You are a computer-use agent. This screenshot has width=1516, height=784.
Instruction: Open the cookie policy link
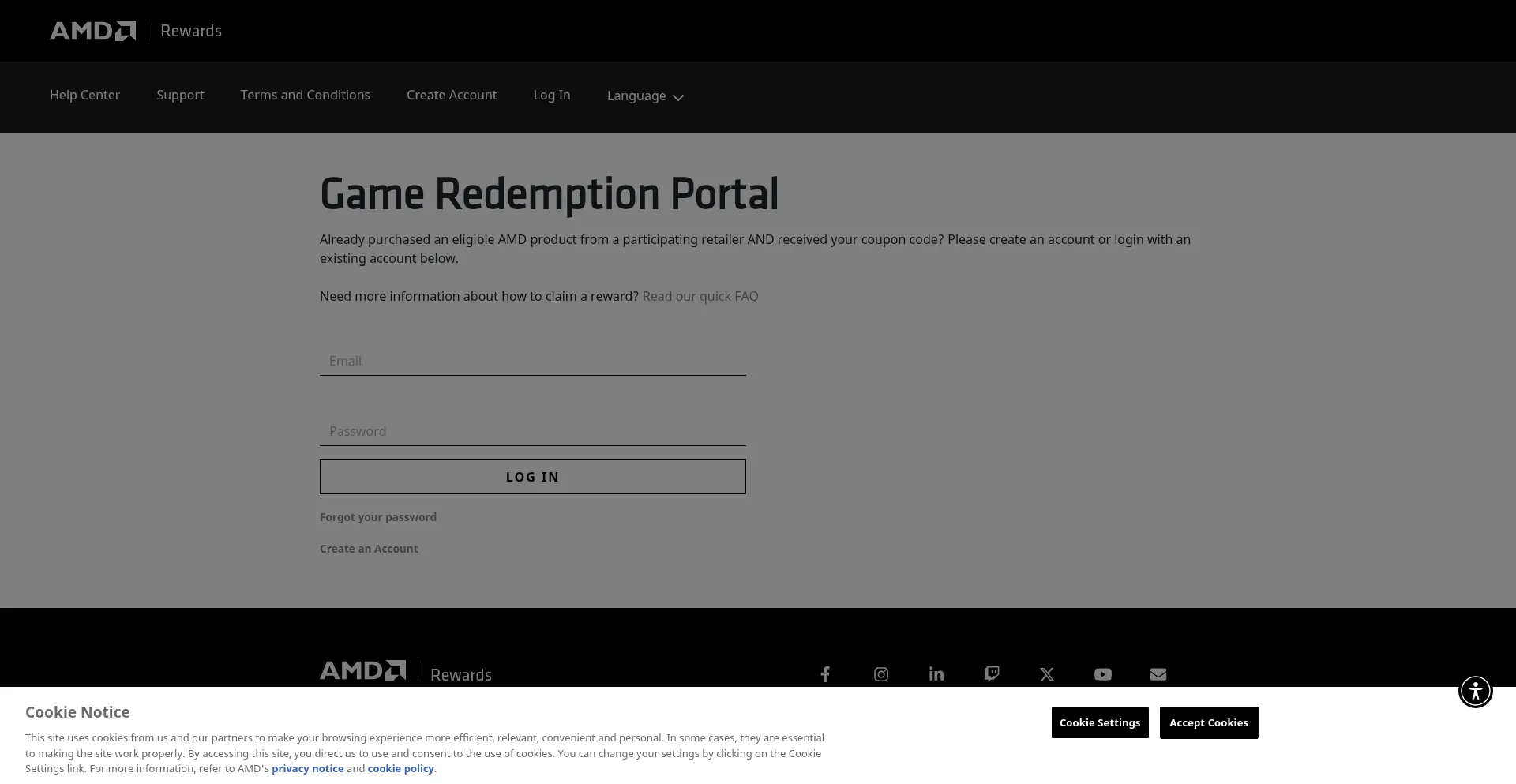coord(401,769)
